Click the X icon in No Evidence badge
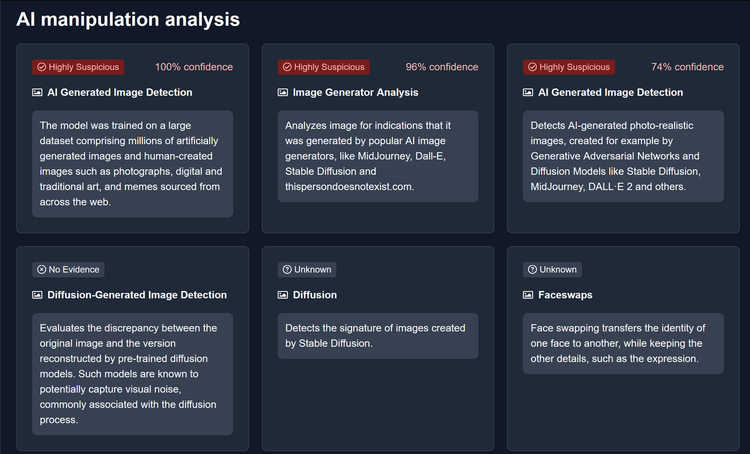The width and height of the screenshot is (750, 454). click(x=41, y=269)
